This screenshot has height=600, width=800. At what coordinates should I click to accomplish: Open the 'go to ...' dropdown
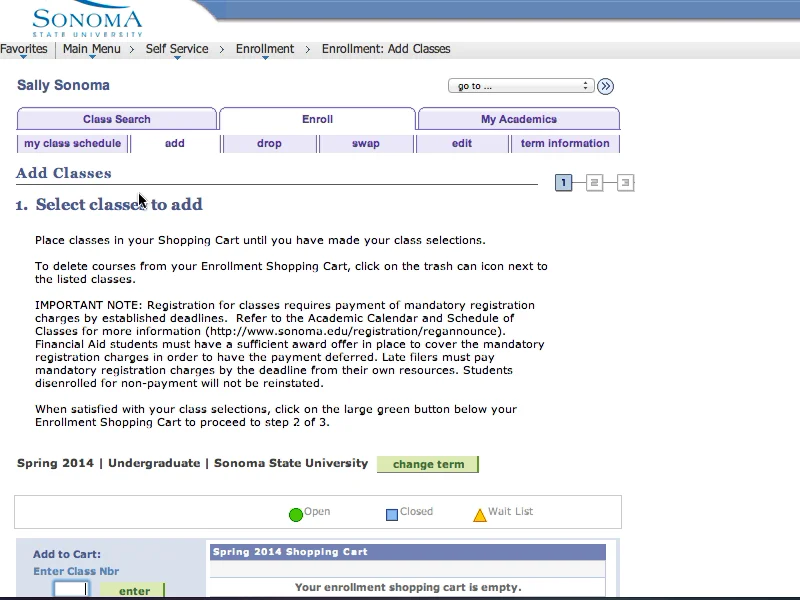click(521, 86)
